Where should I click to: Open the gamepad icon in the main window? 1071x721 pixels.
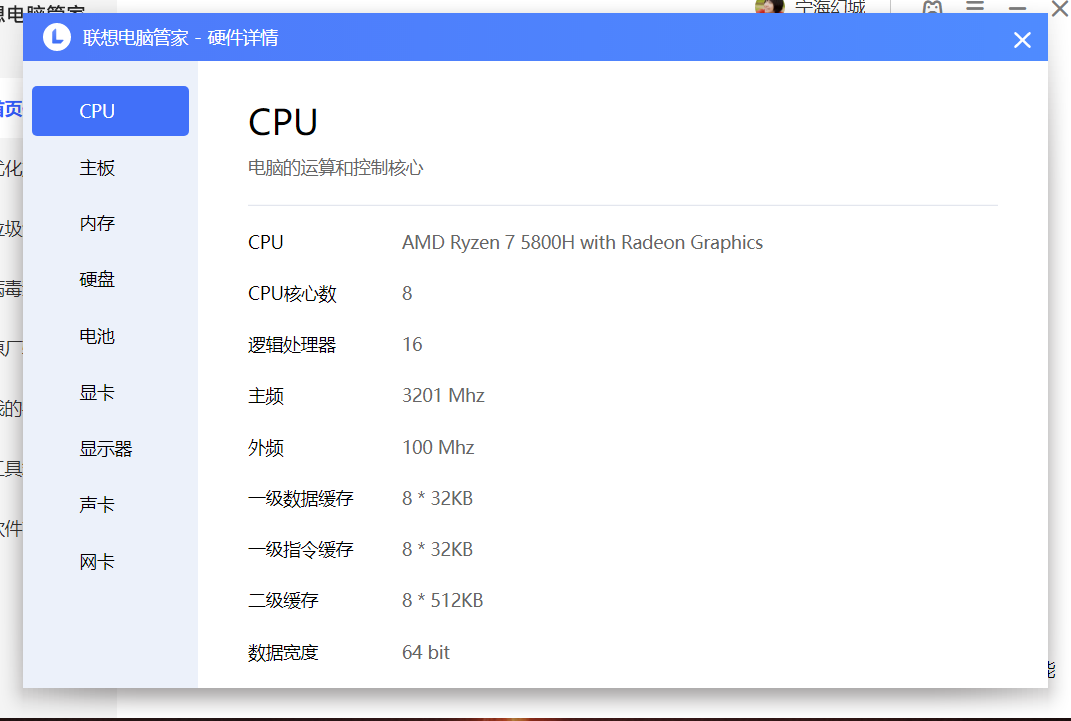click(932, 7)
